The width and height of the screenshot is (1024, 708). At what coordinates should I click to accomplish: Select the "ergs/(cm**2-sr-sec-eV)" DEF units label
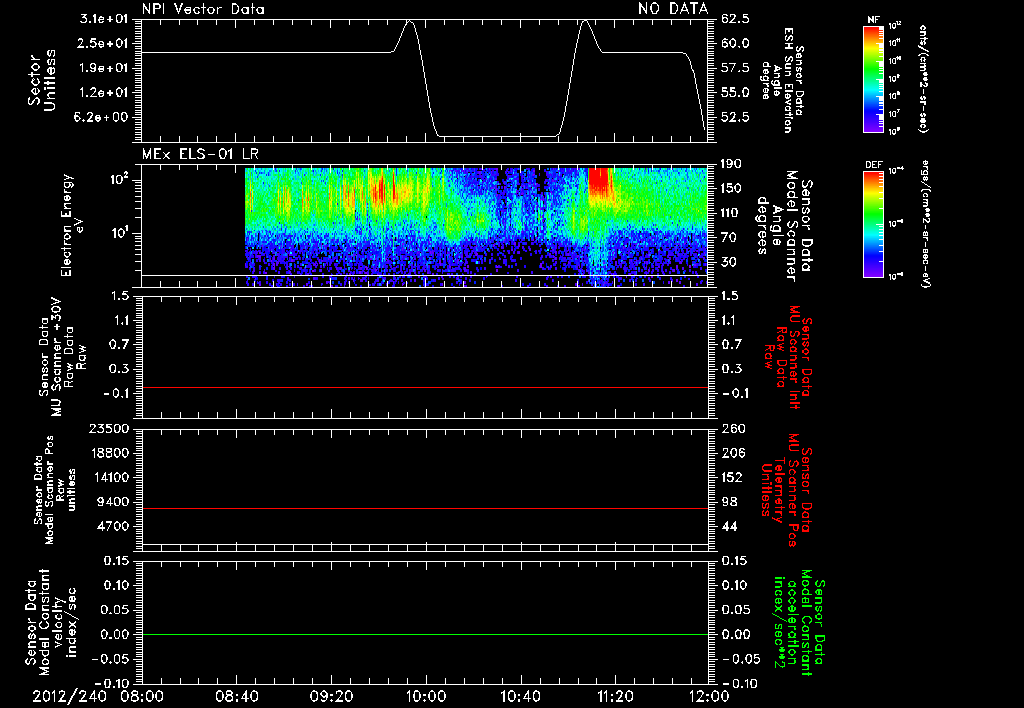coord(926,224)
